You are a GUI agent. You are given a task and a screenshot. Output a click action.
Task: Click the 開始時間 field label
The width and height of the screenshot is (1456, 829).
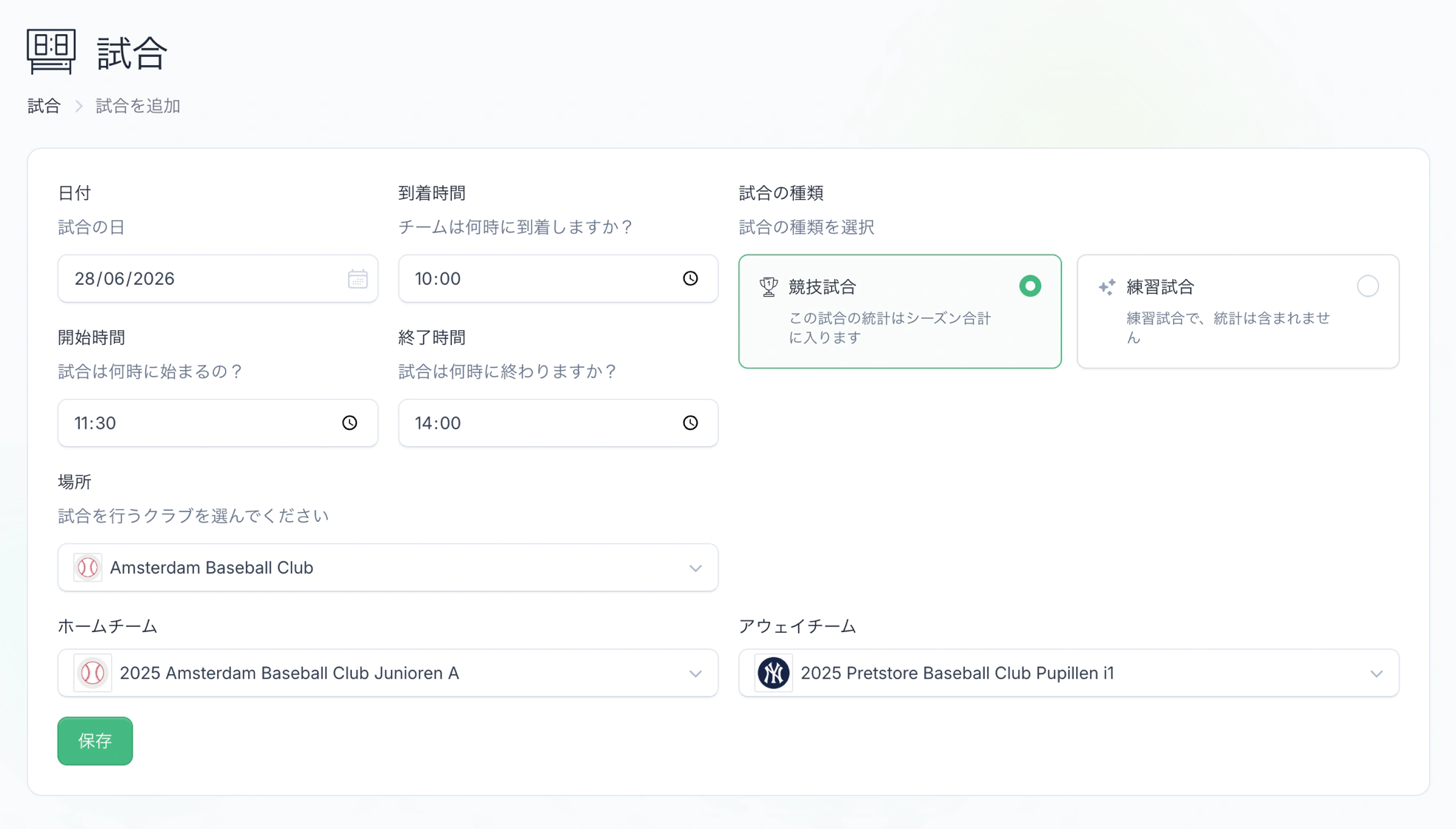(x=91, y=338)
